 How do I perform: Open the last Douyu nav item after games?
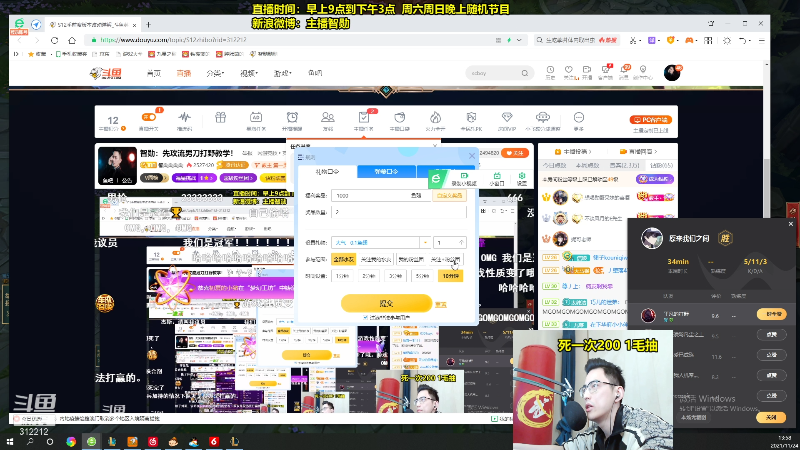[x=315, y=73]
